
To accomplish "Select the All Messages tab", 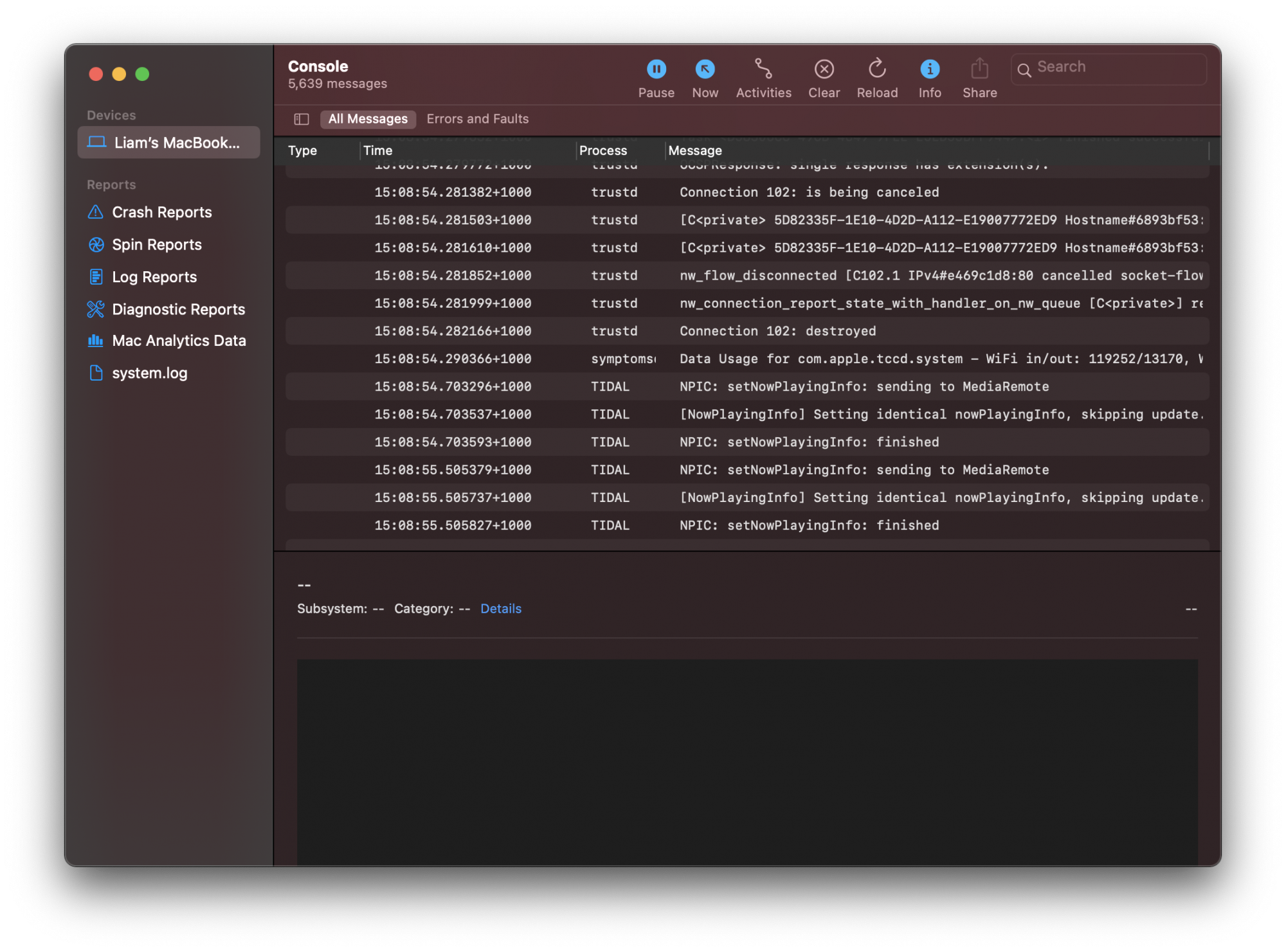I will (x=368, y=119).
